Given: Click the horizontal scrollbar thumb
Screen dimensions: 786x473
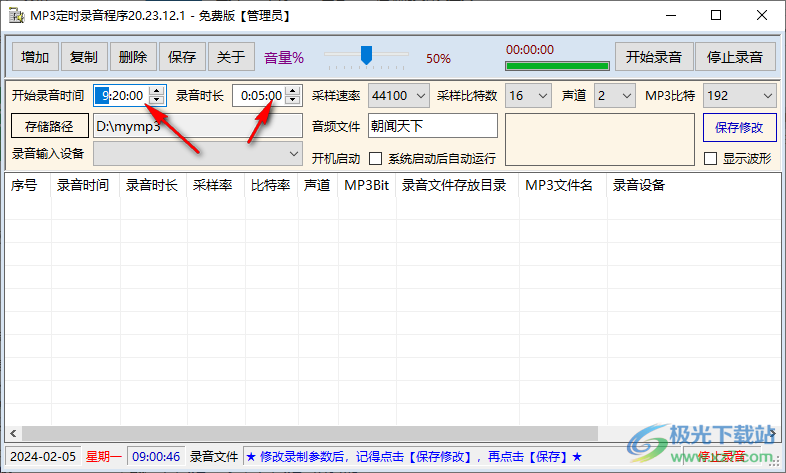Looking at the screenshot, I should point(310,433).
